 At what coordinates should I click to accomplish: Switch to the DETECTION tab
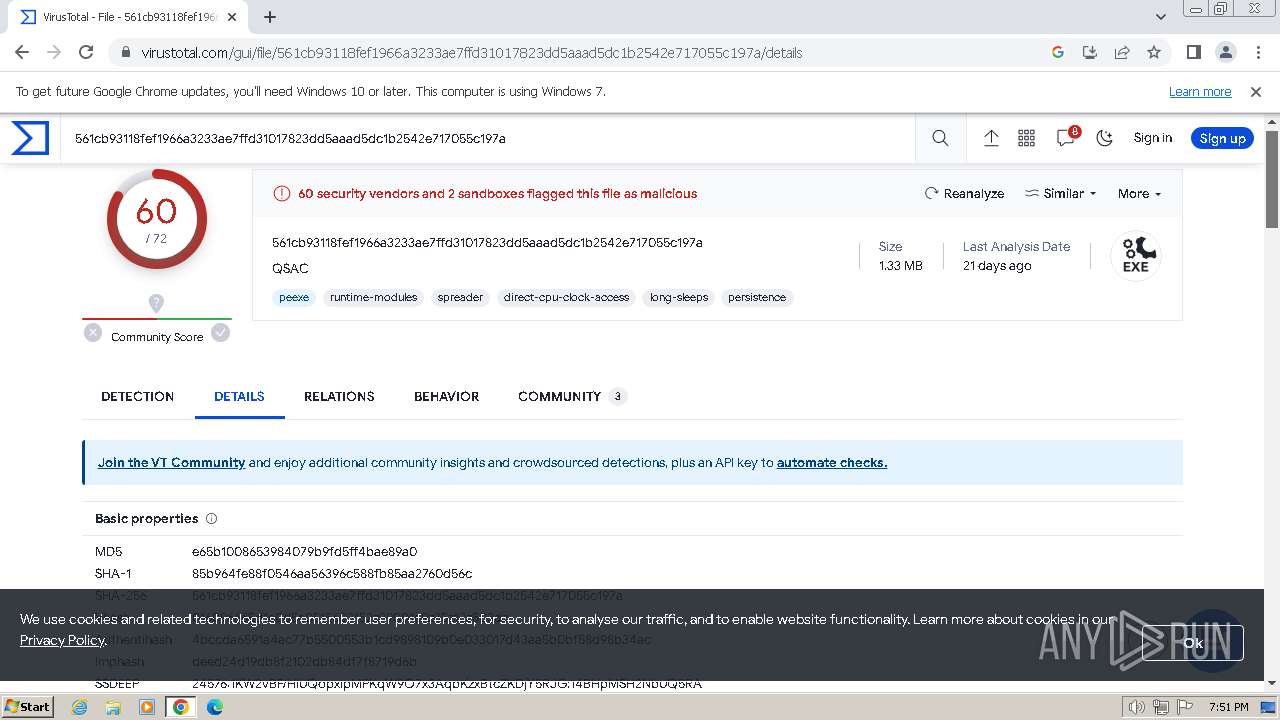[x=137, y=397]
